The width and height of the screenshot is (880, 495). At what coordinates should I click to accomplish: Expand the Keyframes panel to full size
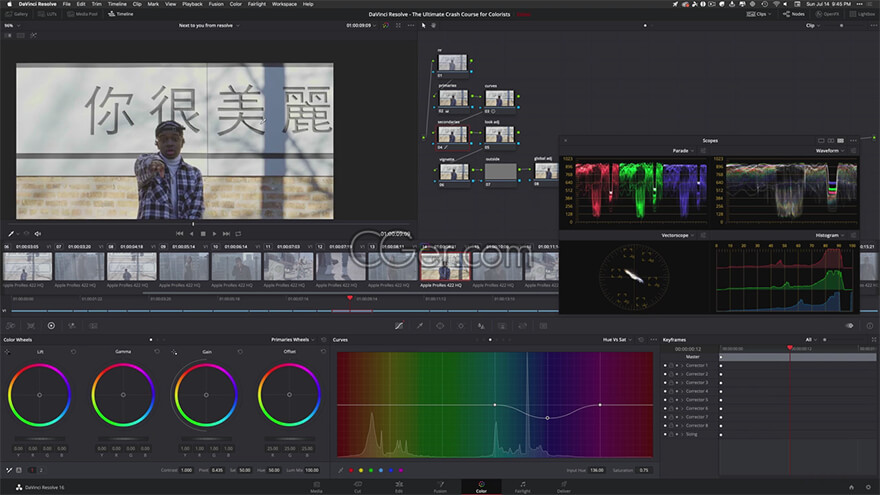(873, 340)
